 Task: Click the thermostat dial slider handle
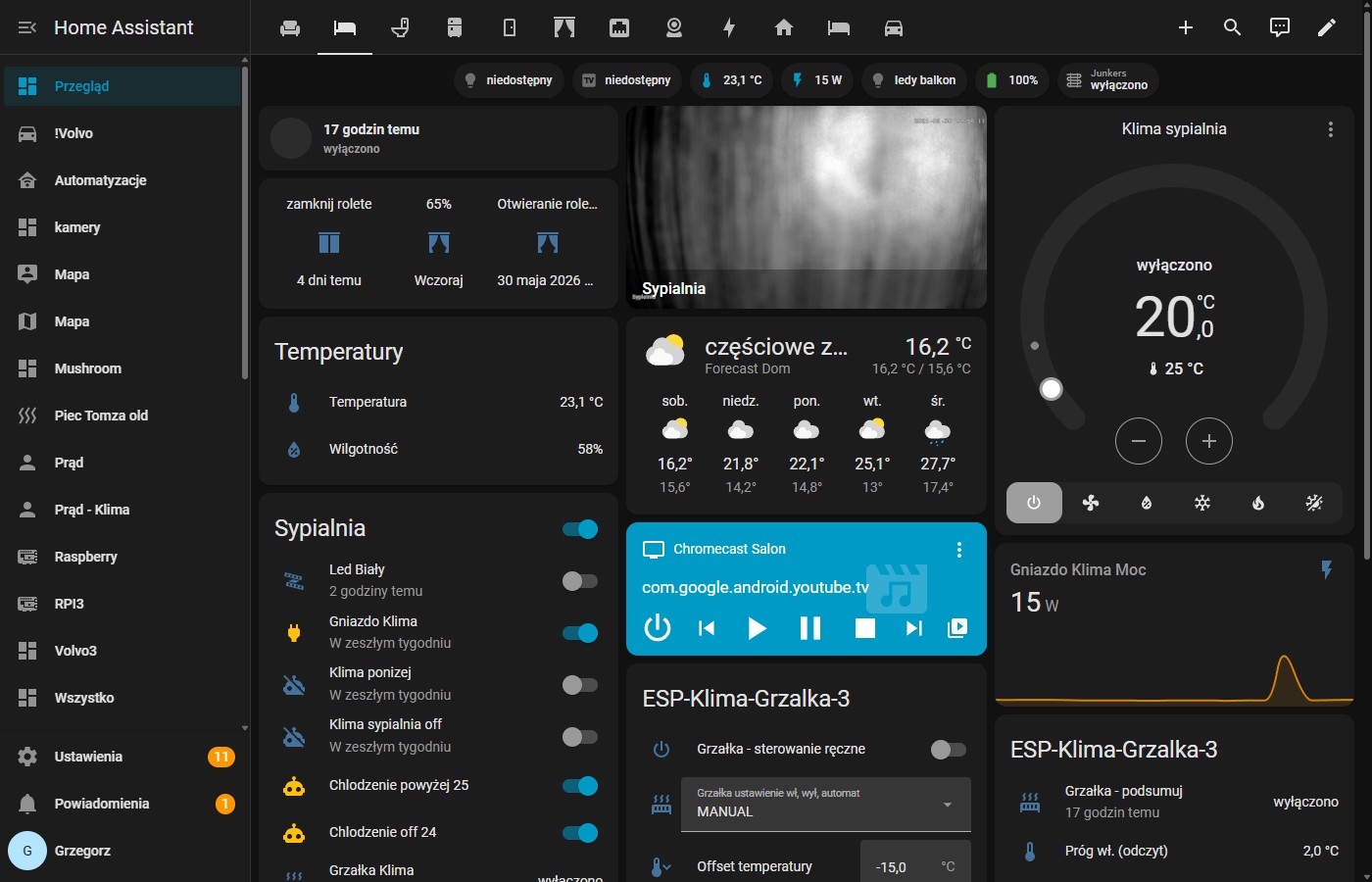point(1052,389)
